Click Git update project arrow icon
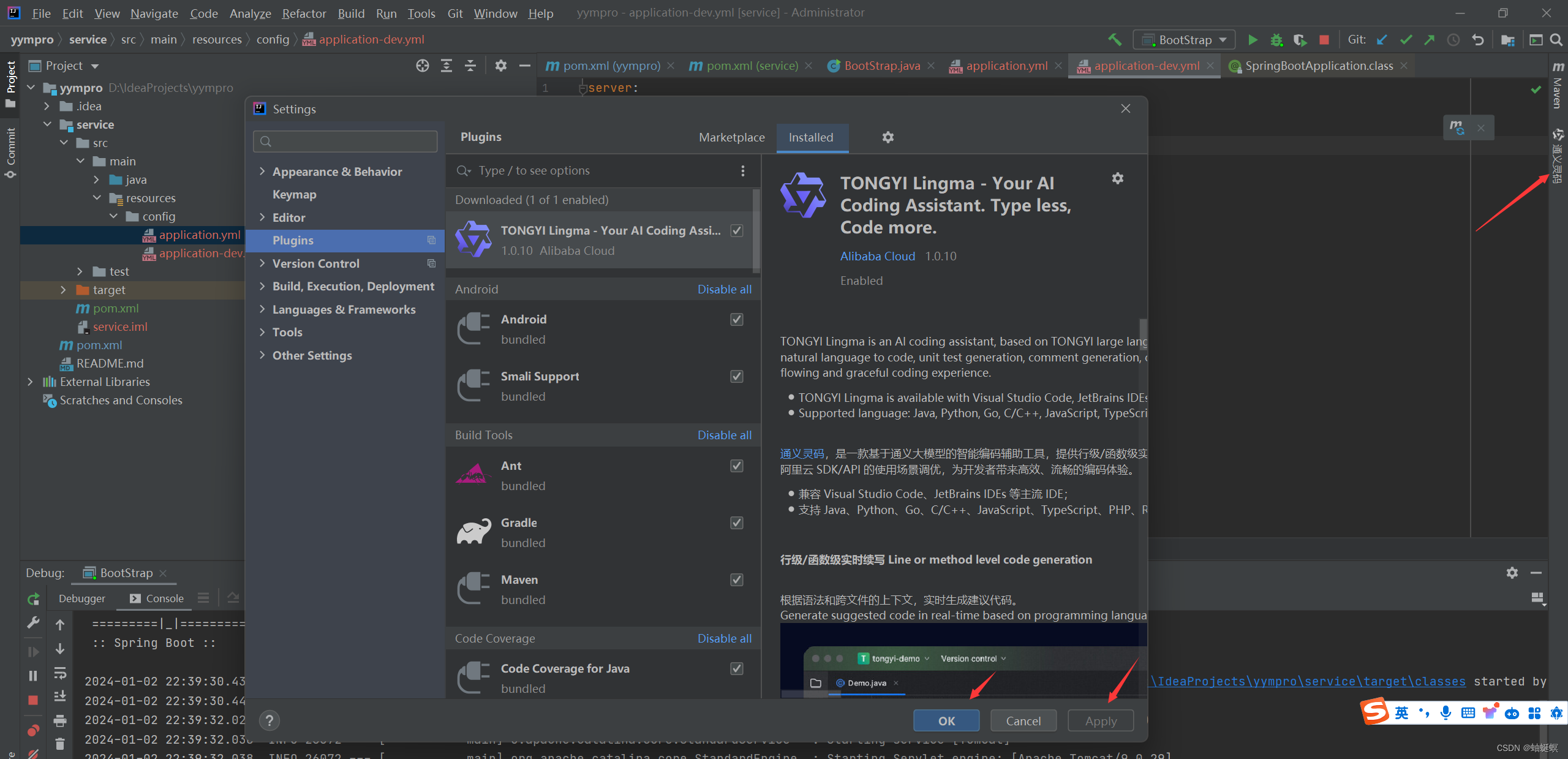 pyautogui.click(x=1382, y=40)
